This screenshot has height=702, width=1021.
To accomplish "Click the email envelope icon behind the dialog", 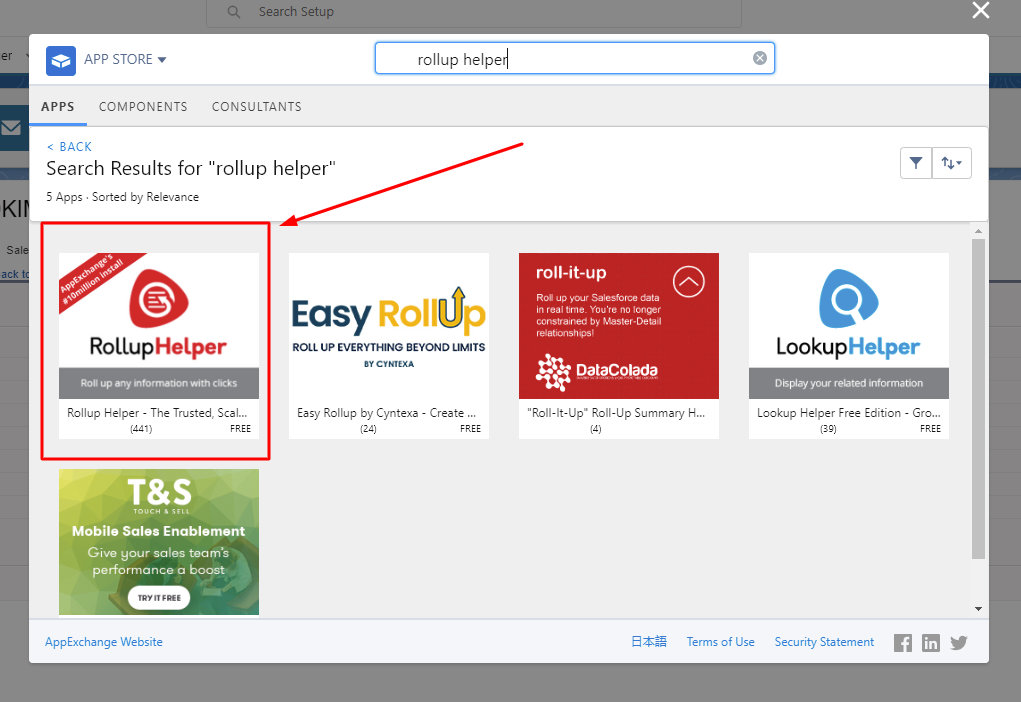I will coord(11,128).
